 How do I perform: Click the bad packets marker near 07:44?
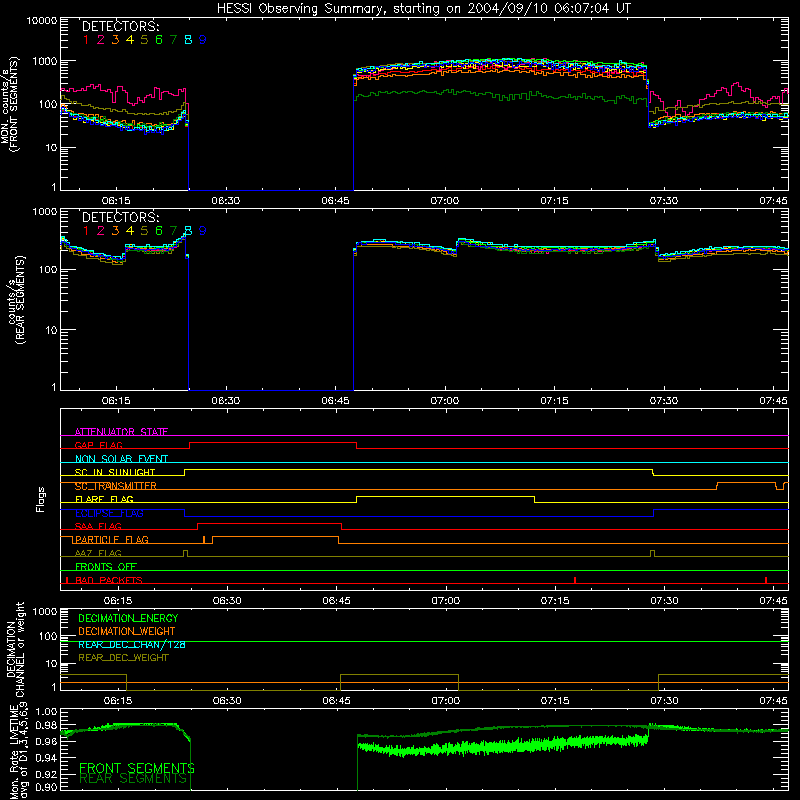tap(766, 580)
